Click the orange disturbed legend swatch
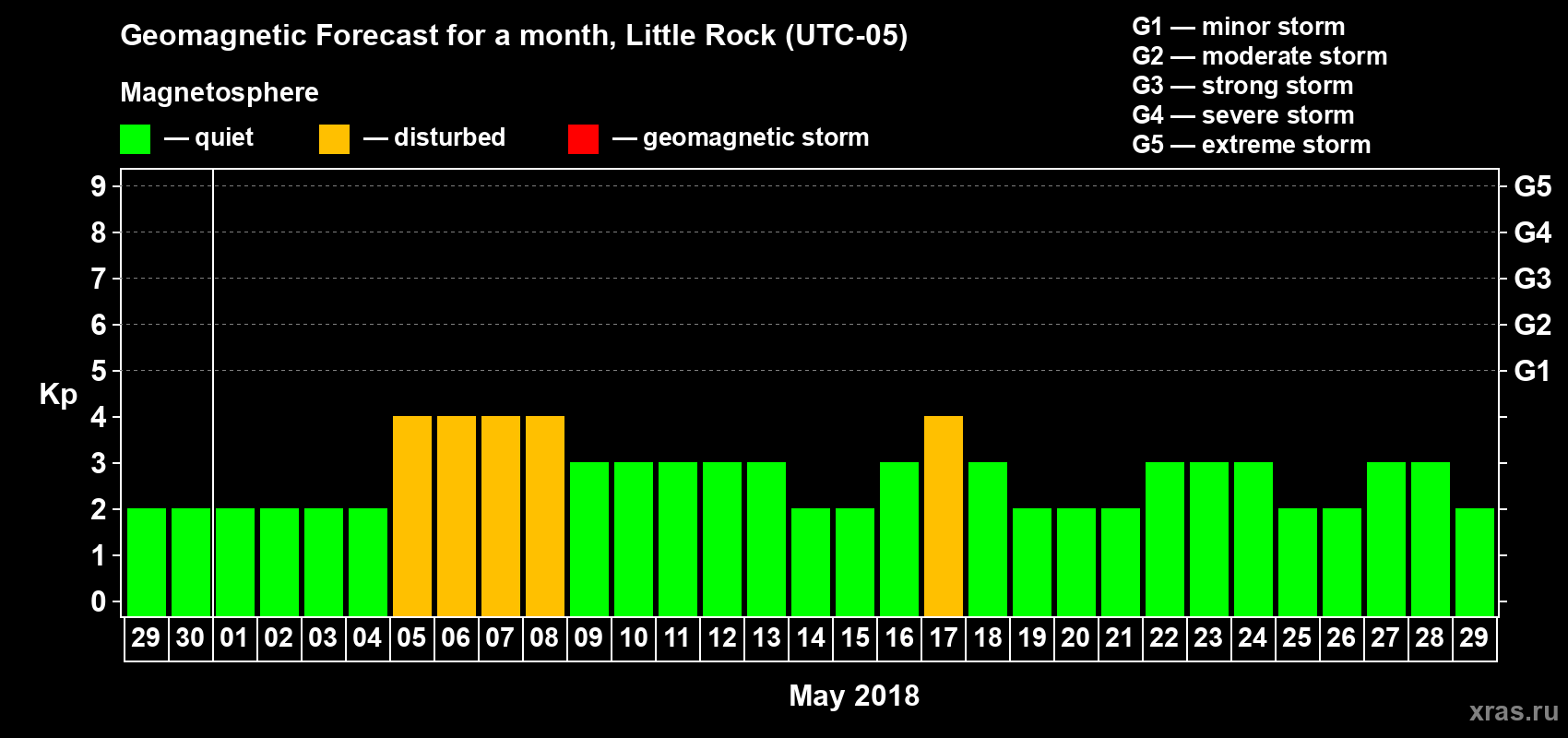The image size is (1568, 738). [x=334, y=139]
